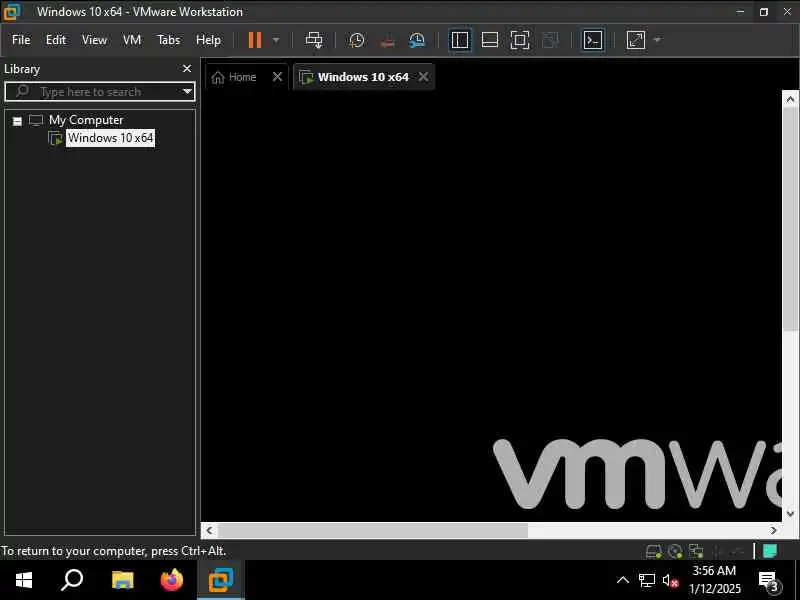
Task: Select My Computer in the Library
Action: 86,120
